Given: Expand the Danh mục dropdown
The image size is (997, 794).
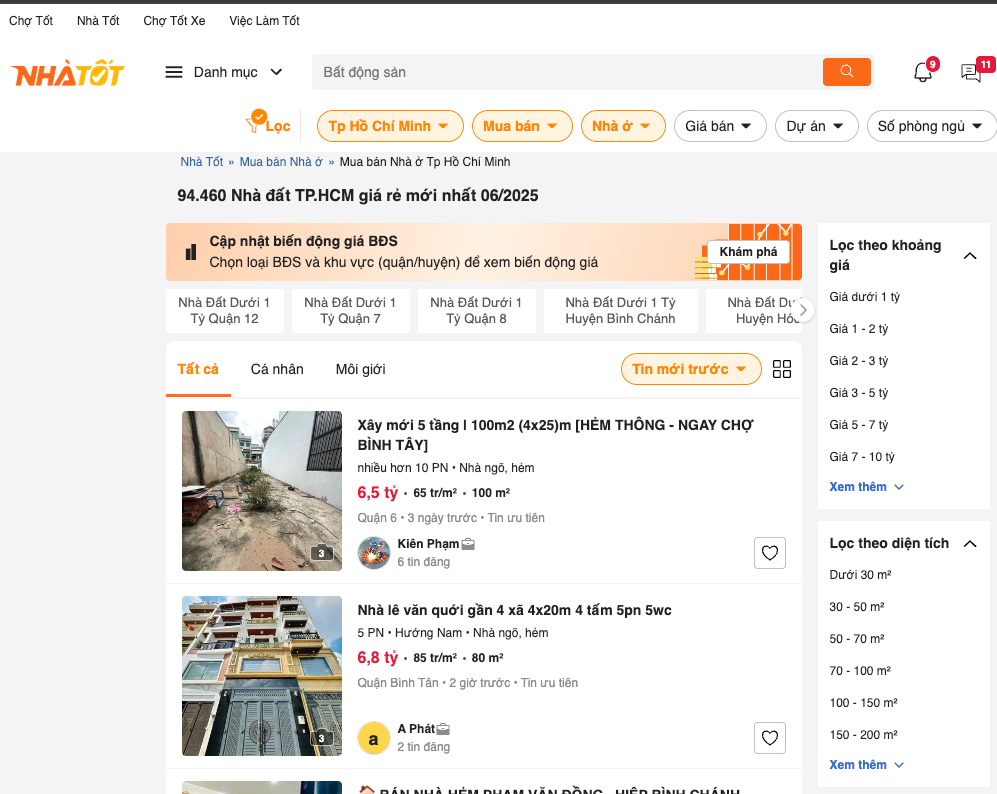Looking at the screenshot, I should click(x=276, y=72).
